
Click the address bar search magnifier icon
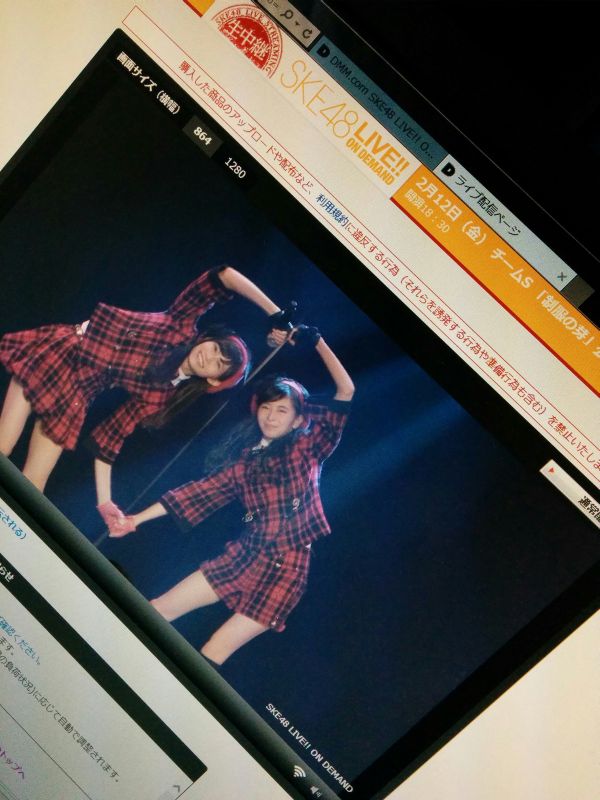(286, 14)
